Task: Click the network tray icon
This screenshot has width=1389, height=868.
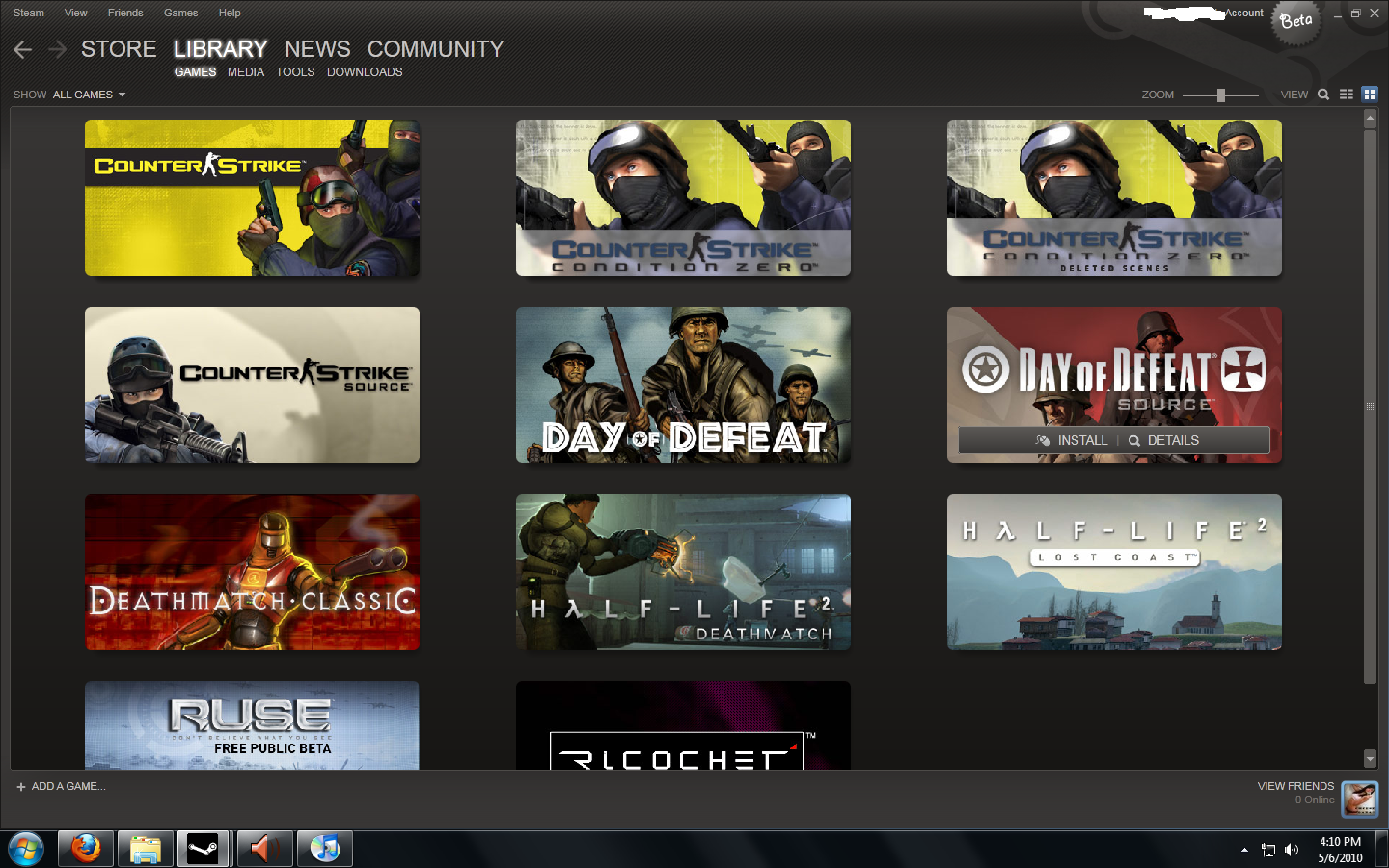Action: [x=1268, y=850]
